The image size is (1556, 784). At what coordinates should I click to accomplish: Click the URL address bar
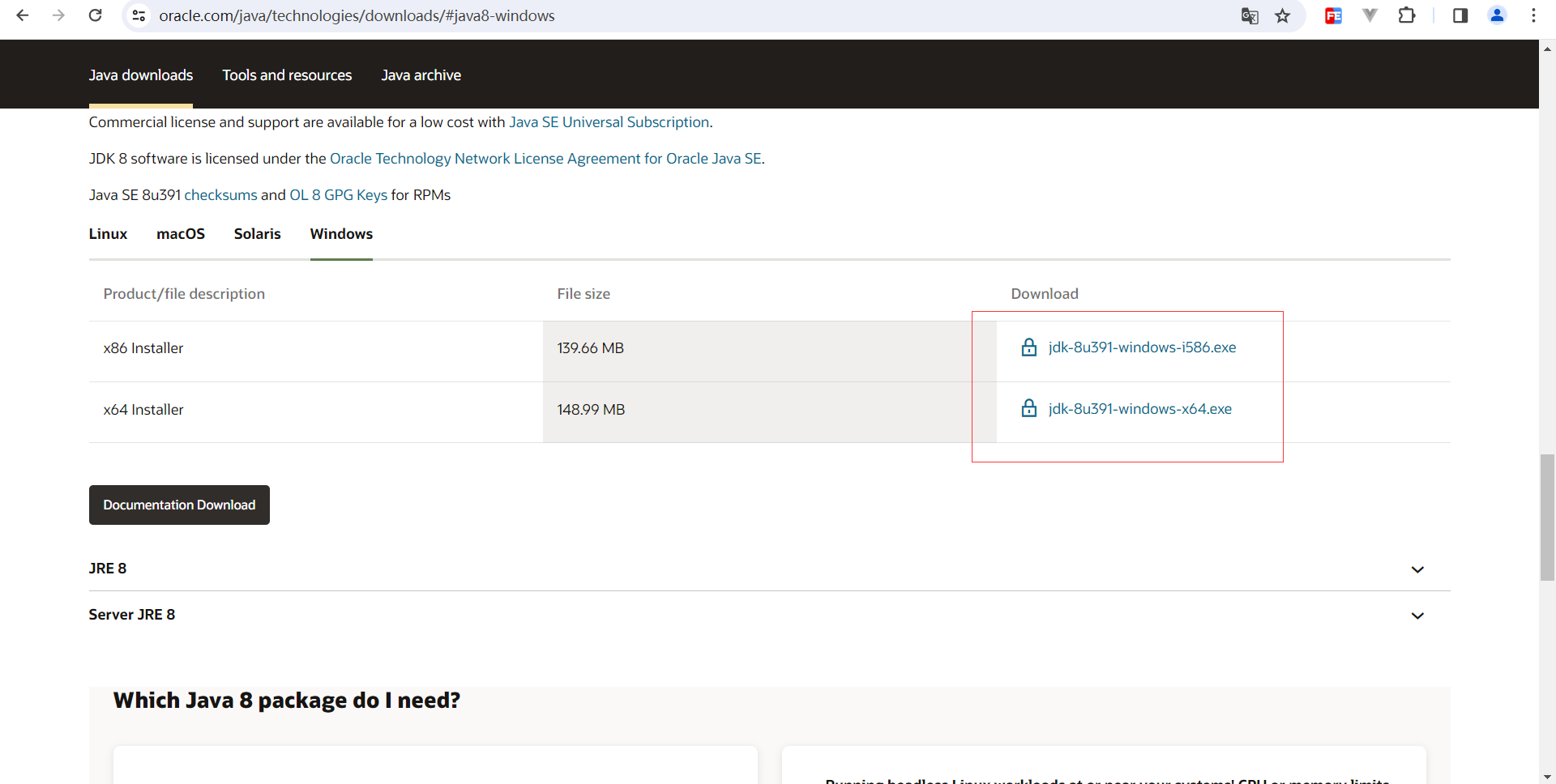[648, 15]
